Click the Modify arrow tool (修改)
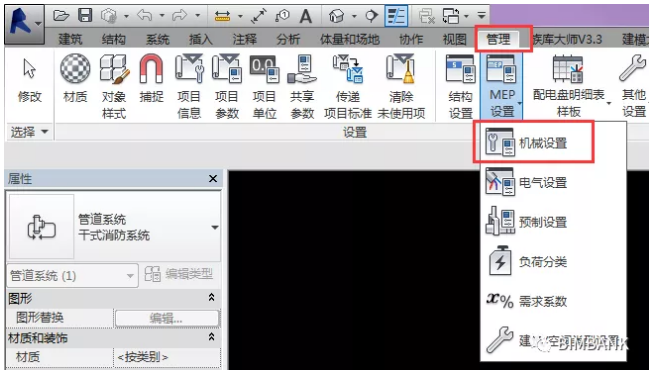This screenshot has height=374, width=655. (x=29, y=80)
